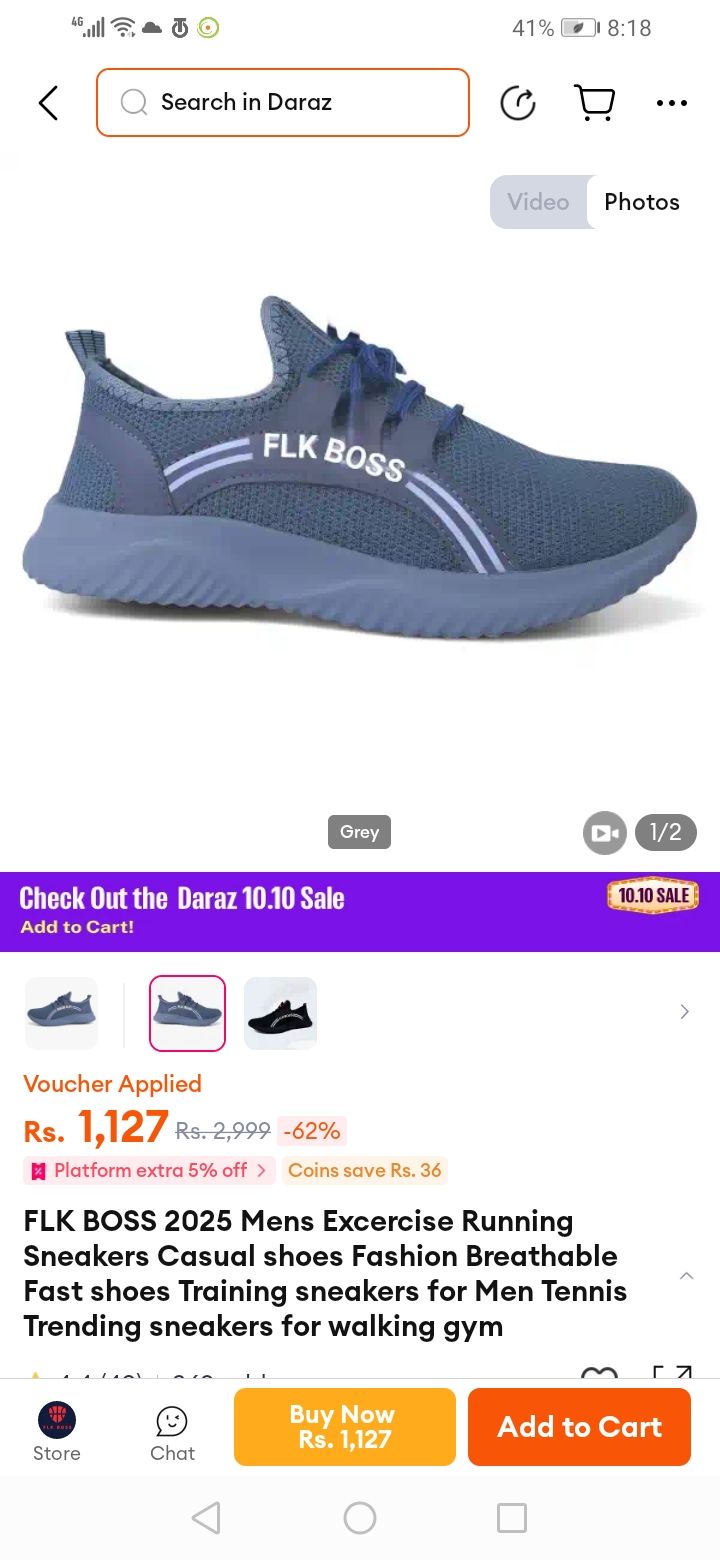Click Buy Now Rs. 1,127 button
Screen dimensions: 720x1560
coord(345,1427)
